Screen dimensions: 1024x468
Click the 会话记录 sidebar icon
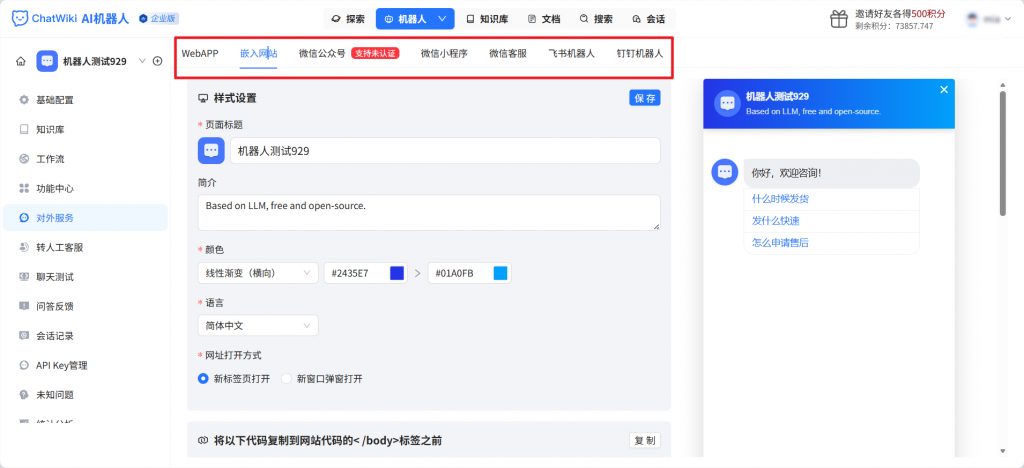pyautogui.click(x=24, y=336)
